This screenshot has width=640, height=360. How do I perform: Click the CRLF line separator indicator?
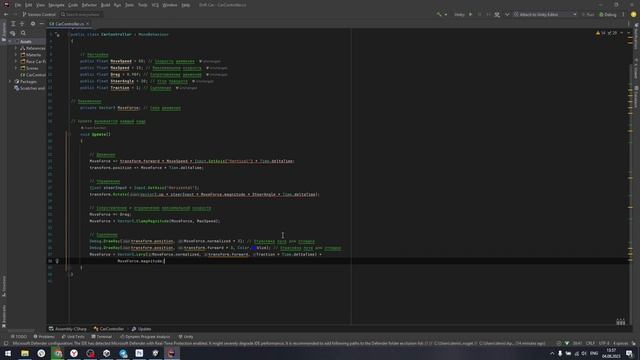(x=590, y=344)
